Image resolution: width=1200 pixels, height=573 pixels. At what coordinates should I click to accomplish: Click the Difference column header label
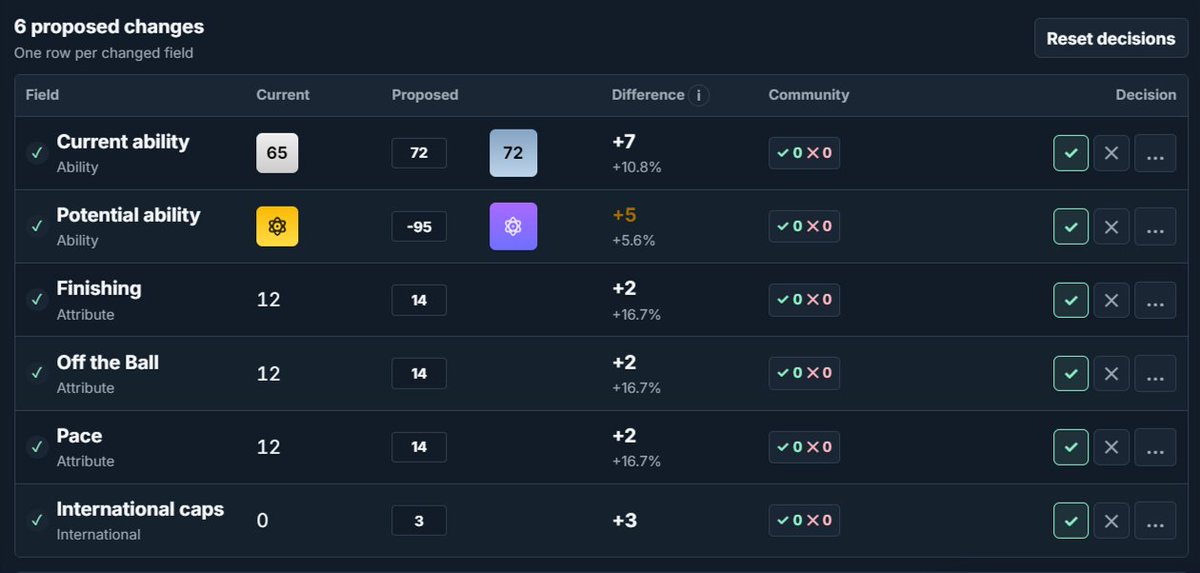(648, 95)
